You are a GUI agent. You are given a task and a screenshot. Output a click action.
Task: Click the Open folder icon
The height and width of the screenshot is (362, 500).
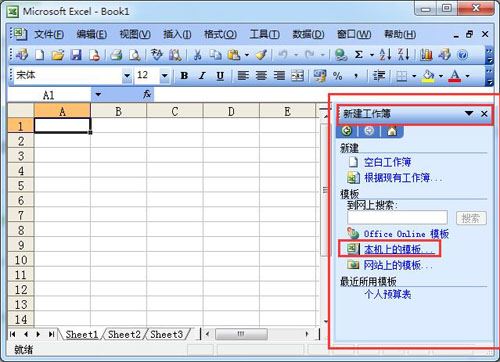click(58, 55)
